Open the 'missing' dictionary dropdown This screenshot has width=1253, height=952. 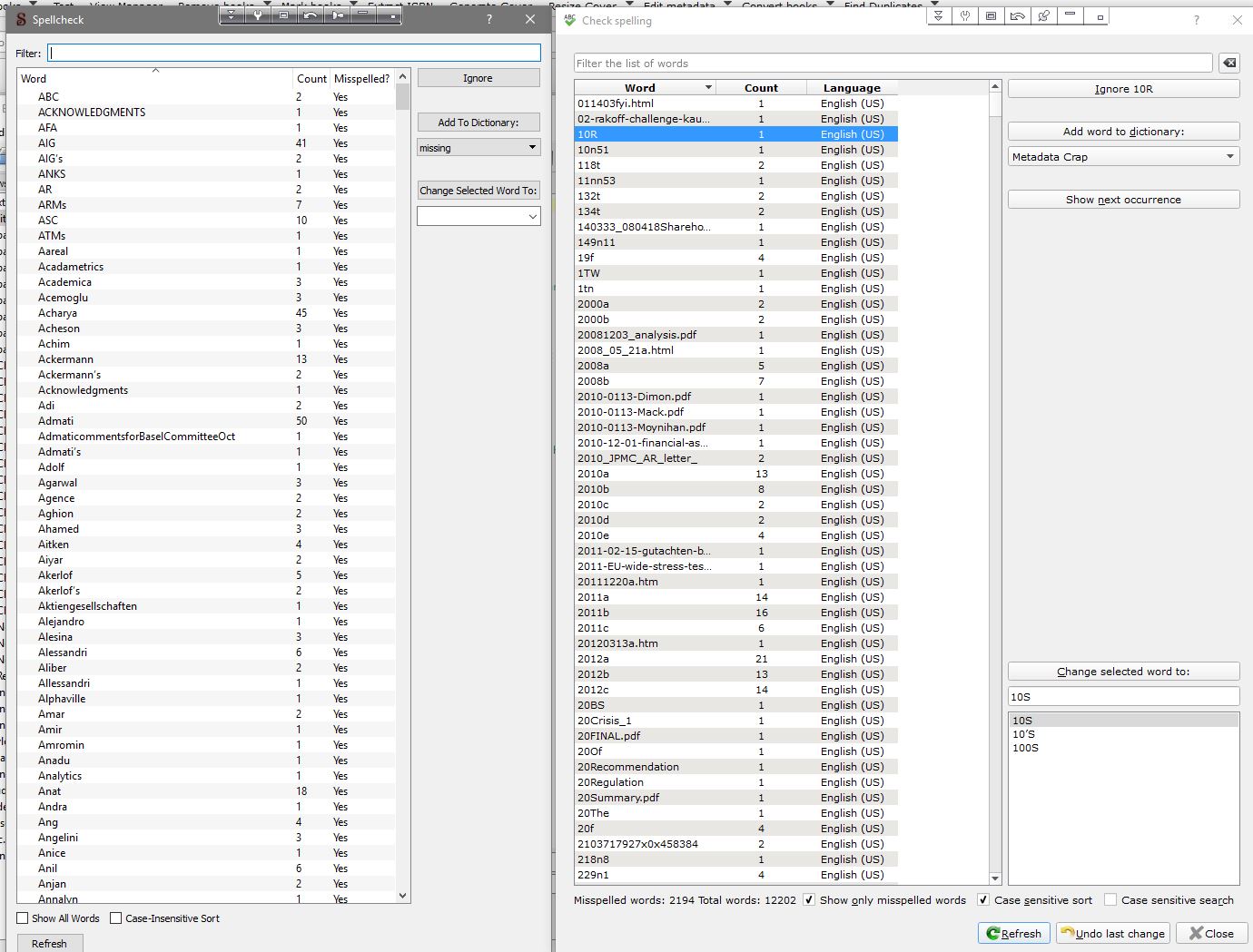pyautogui.click(x=479, y=148)
